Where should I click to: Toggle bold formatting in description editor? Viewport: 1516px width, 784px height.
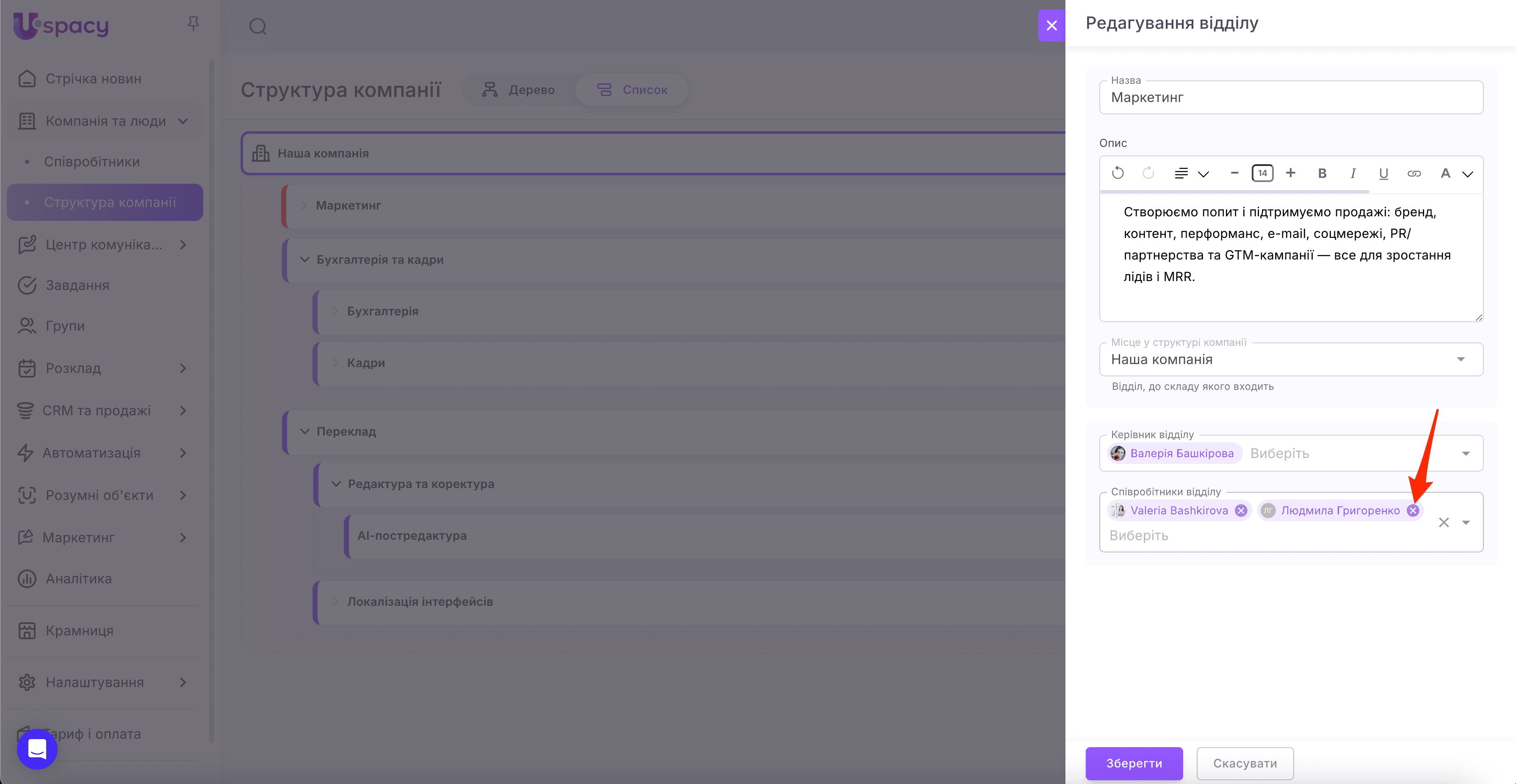[x=1322, y=173]
